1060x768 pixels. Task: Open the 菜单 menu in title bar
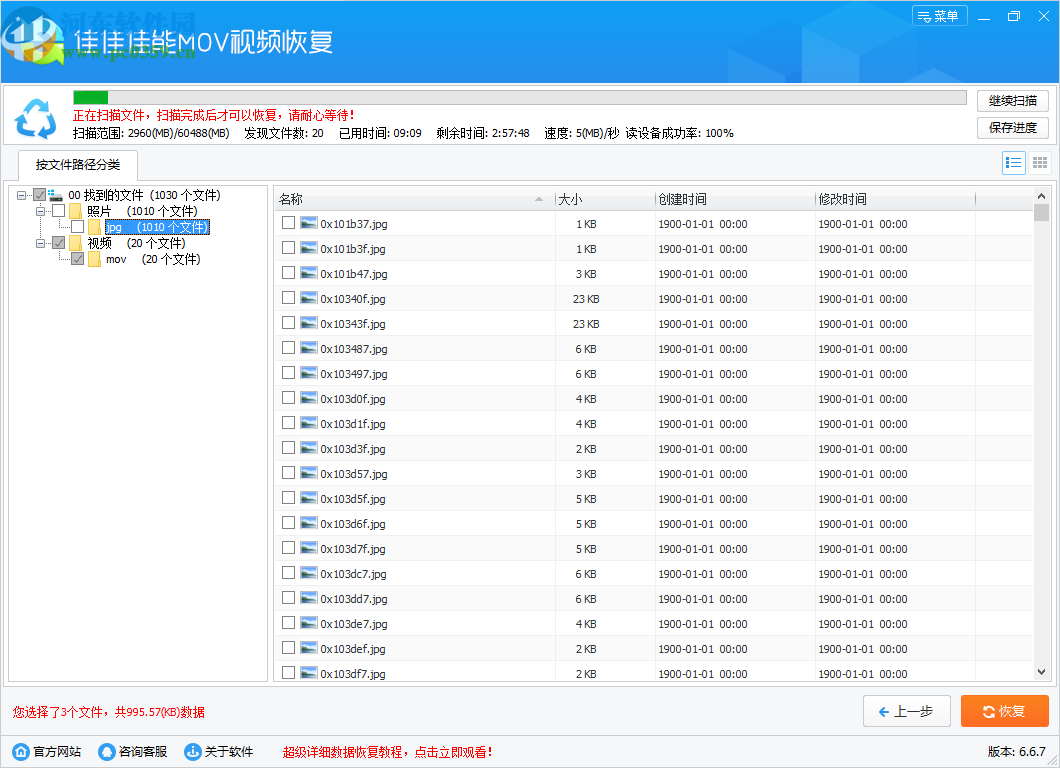pyautogui.click(x=939, y=17)
